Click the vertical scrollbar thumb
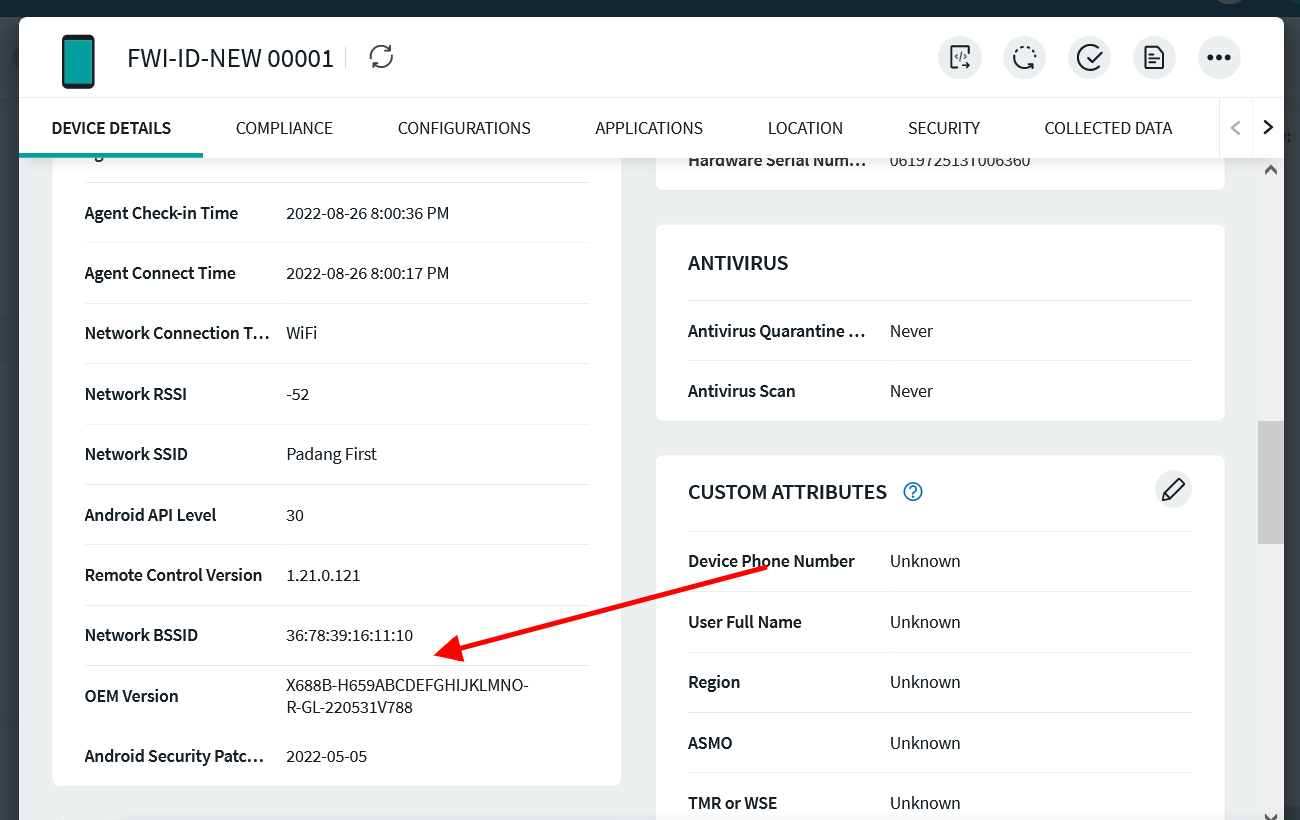1300x820 pixels. click(1270, 482)
